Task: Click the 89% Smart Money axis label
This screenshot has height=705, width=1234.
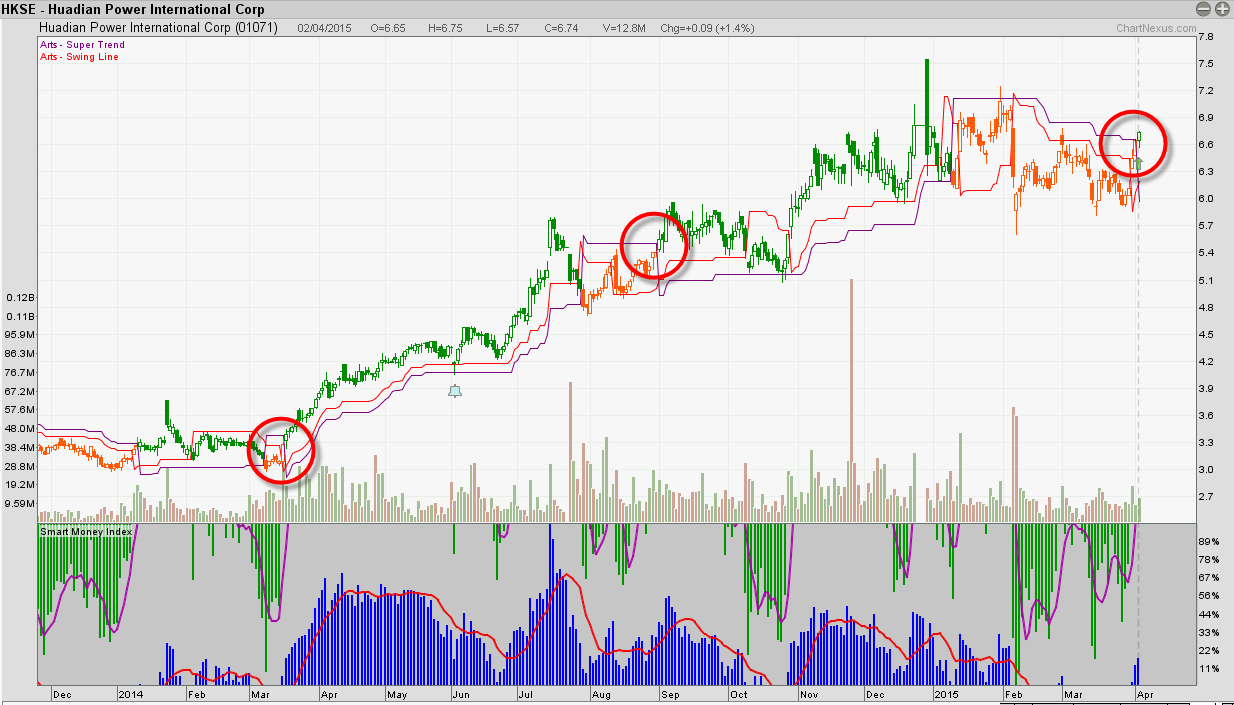Action: [1207, 541]
